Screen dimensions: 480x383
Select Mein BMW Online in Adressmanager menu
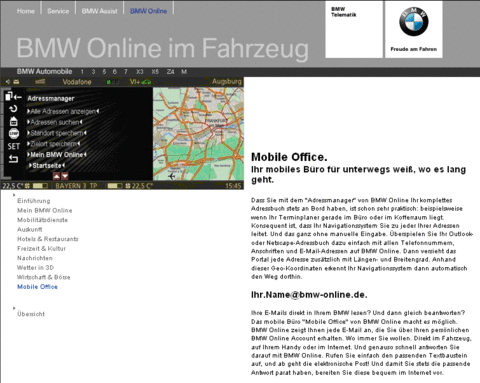57,155
